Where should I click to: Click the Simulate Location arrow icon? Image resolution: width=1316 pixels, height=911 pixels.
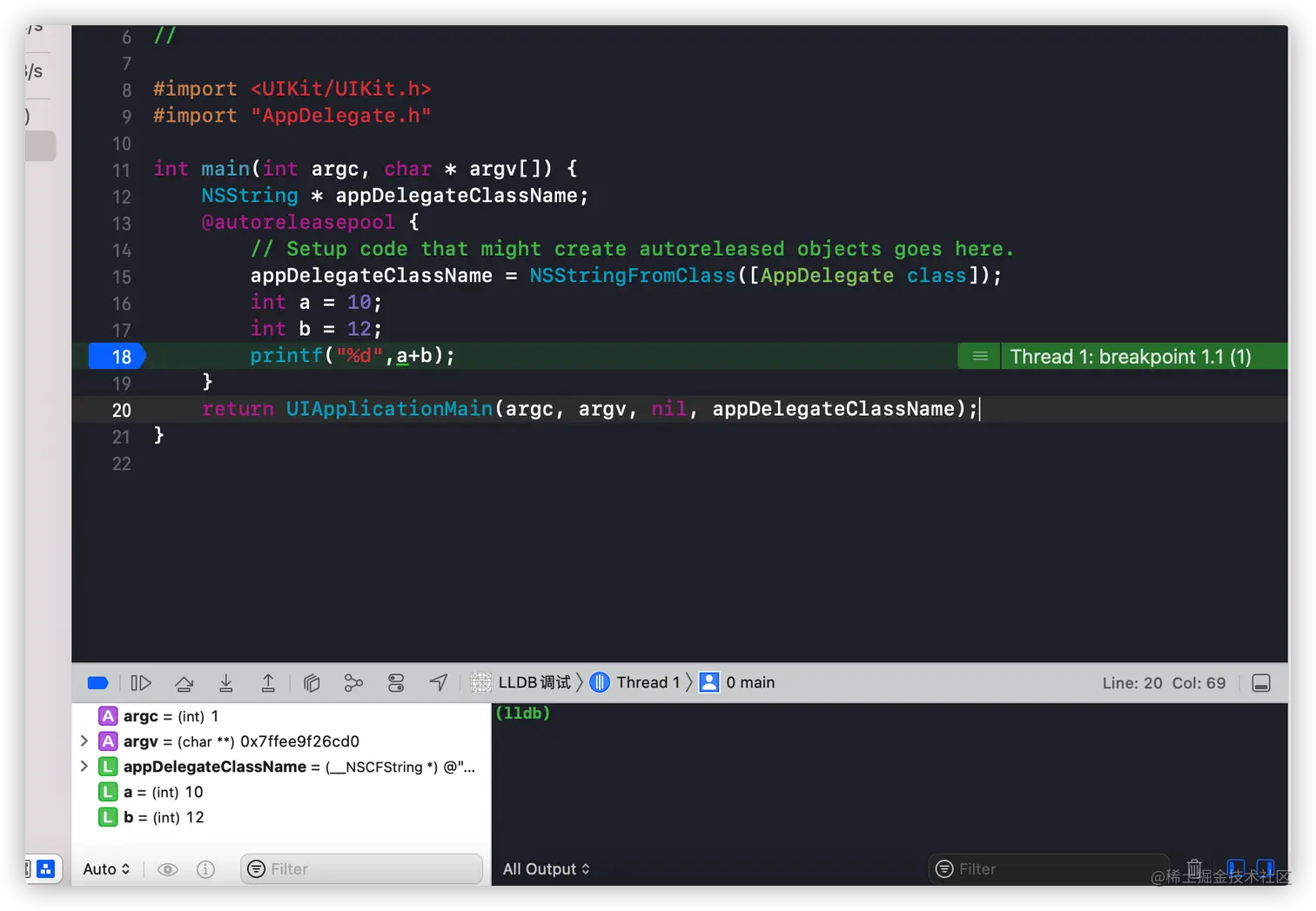click(439, 683)
